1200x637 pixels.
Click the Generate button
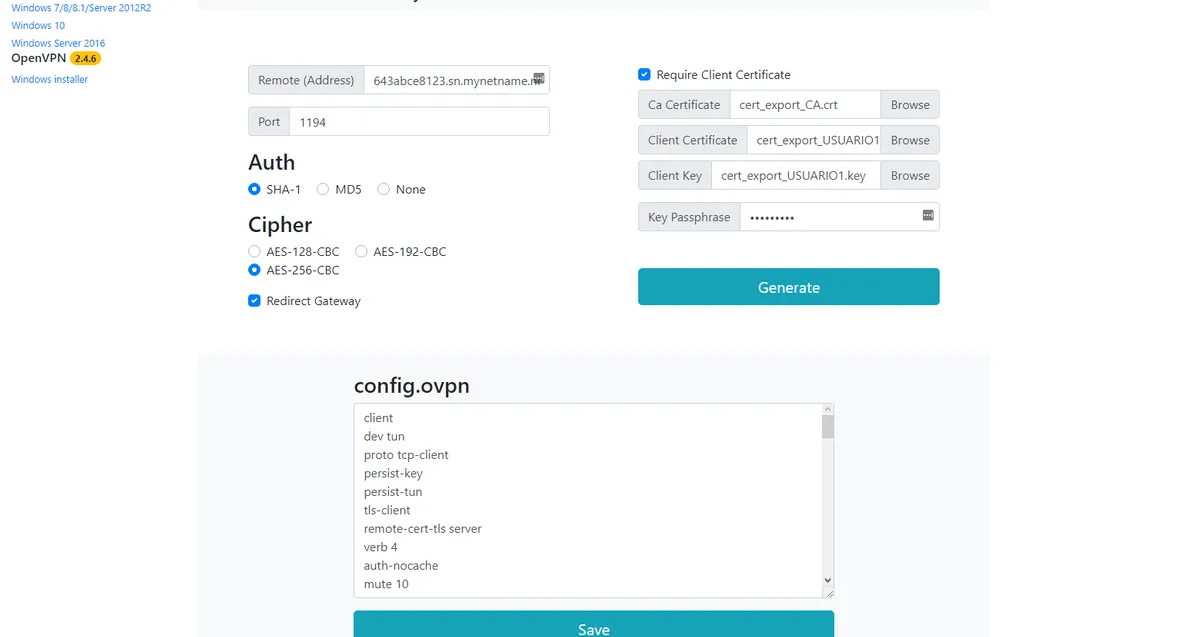pyautogui.click(x=789, y=287)
